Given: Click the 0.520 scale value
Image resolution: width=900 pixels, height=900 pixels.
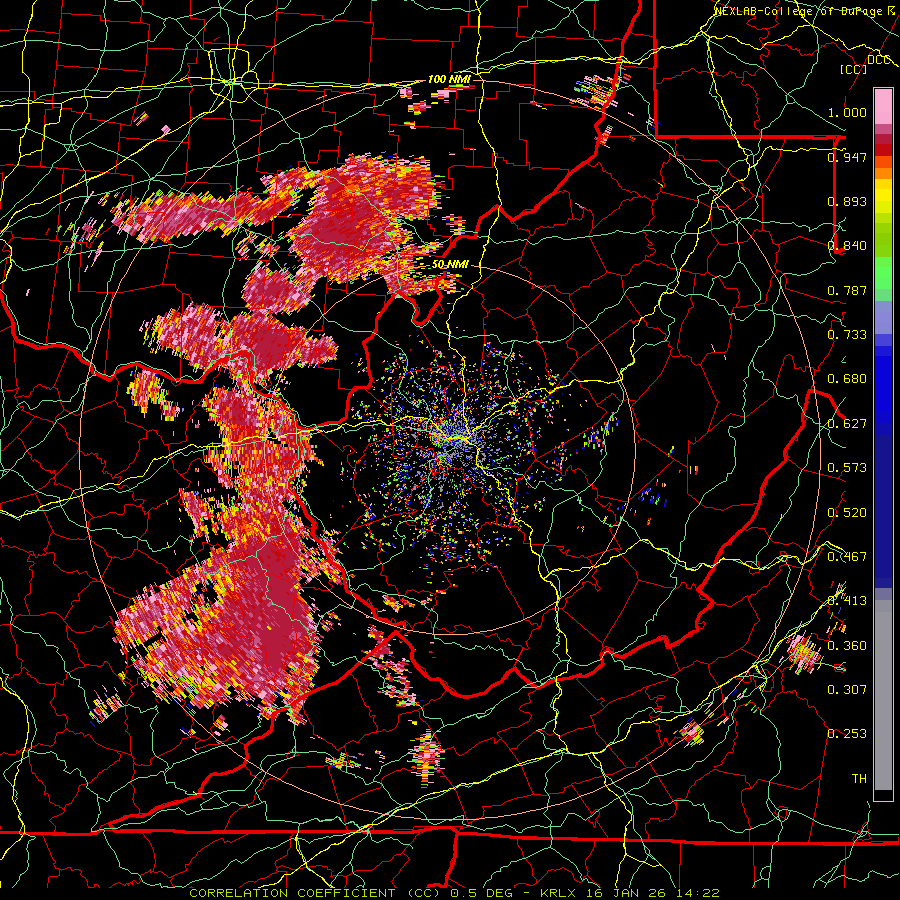Looking at the screenshot, I should pyautogui.click(x=847, y=513).
